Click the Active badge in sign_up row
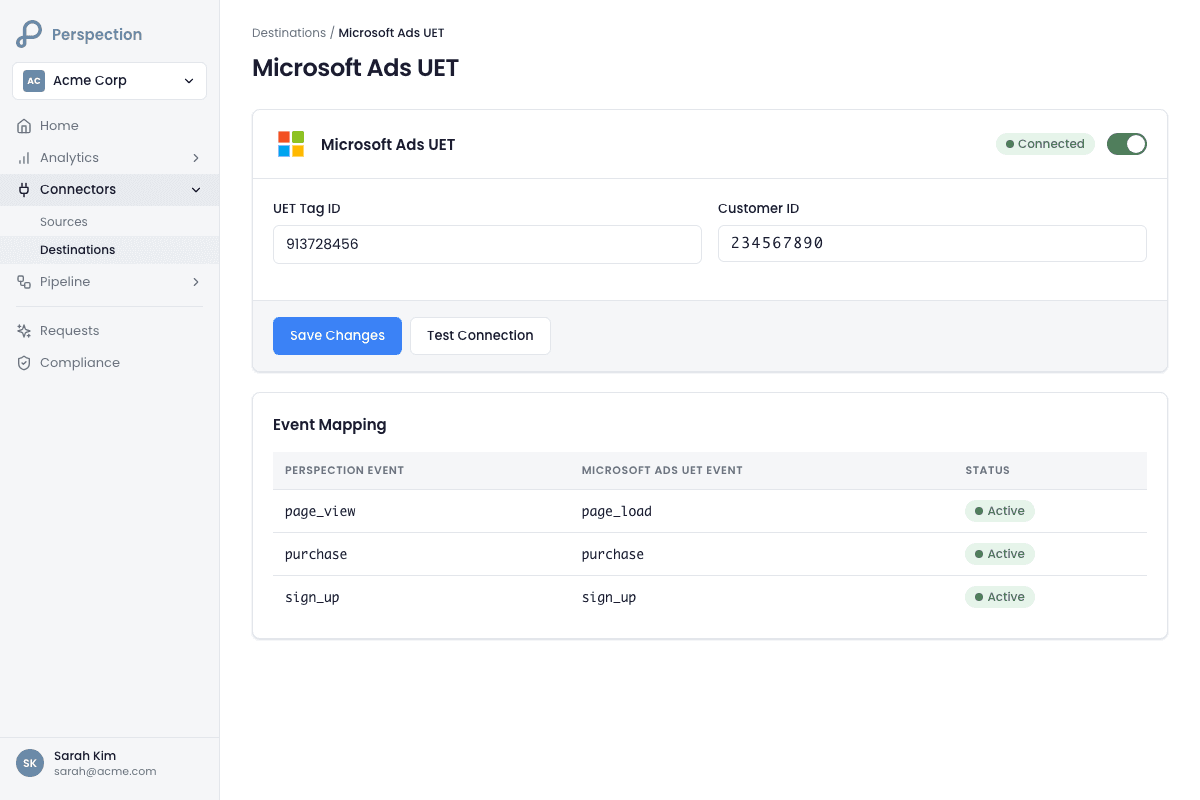Viewport: 1200px width, 800px height. tap(1000, 597)
